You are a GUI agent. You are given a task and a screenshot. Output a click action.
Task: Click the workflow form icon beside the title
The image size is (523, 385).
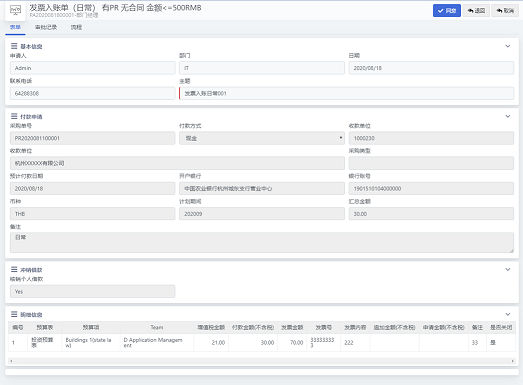tap(15, 10)
